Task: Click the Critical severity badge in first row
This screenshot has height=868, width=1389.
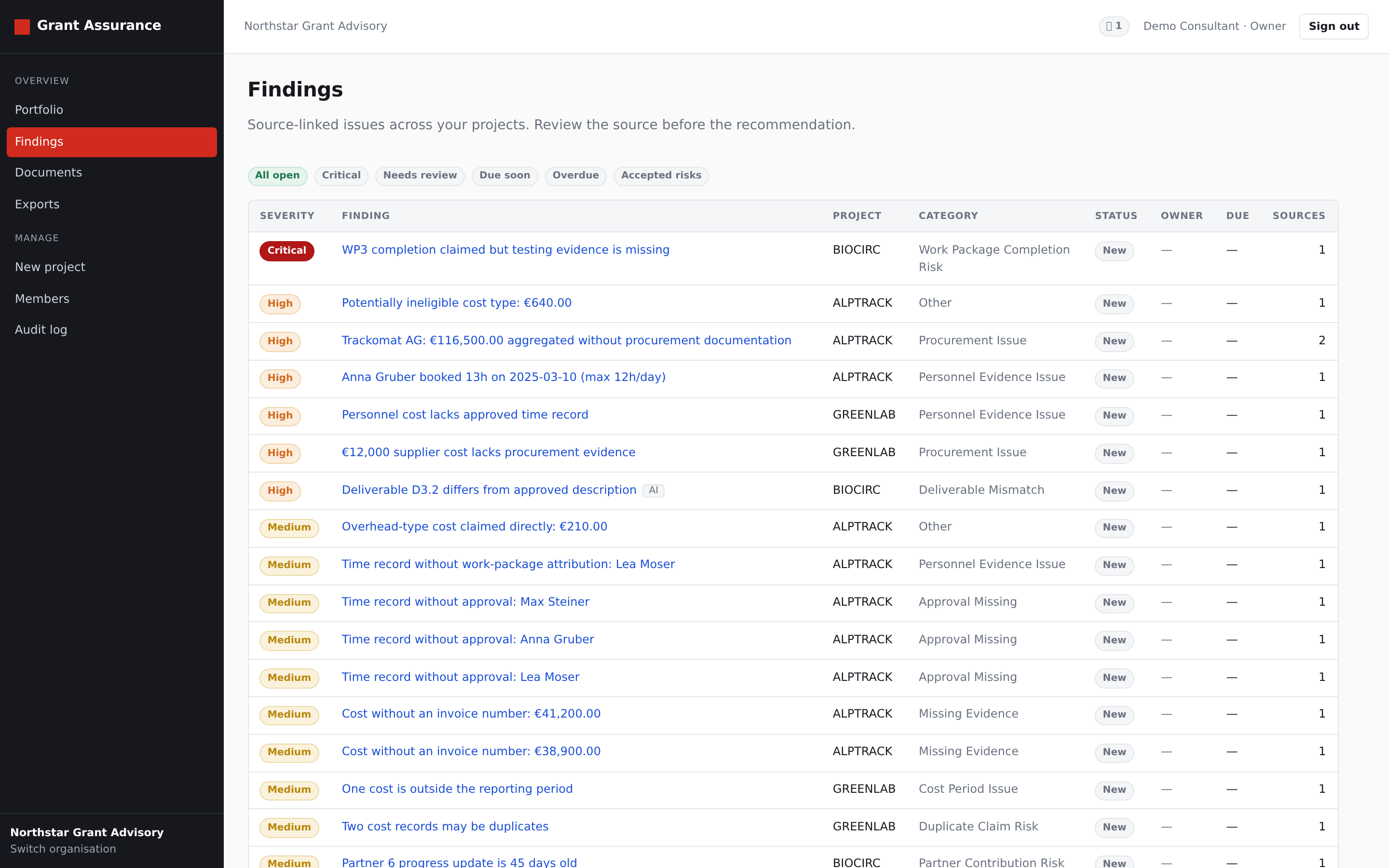Action: [x=286, y=251]
